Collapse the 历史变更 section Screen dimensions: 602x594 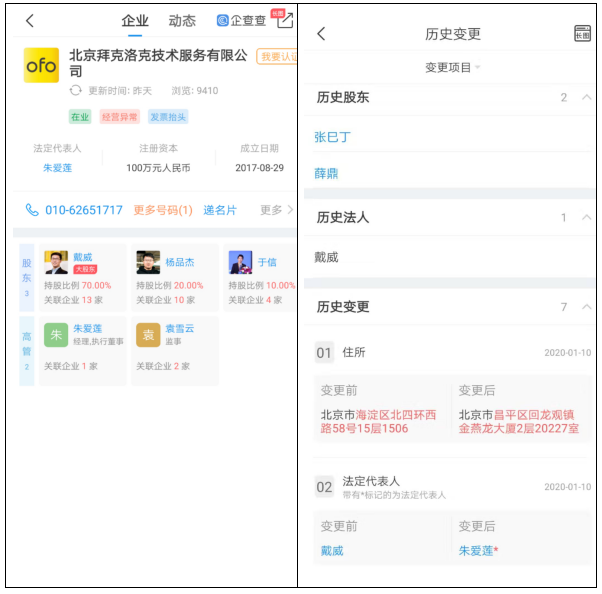pyautogui.click(x=586, y=307)
